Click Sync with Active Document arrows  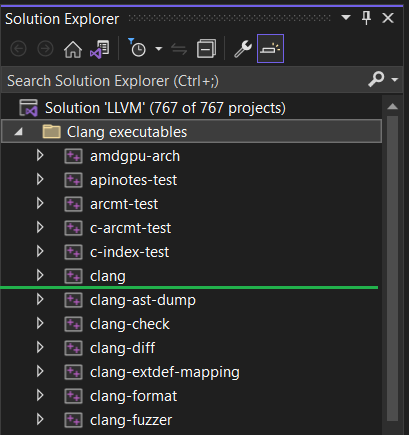179,49
